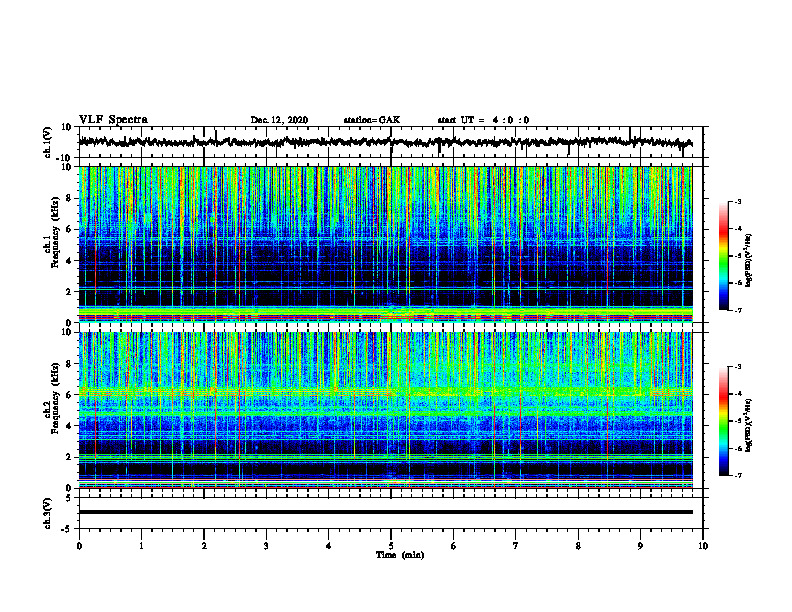Click the "5" tick on the ch.3(V) axis
The width and height of the screenshot is (792, 612).
click(70, 498)
